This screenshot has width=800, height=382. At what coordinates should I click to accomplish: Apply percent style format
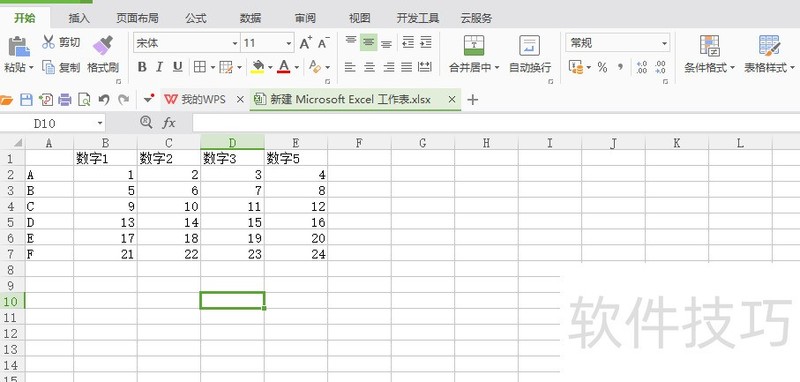pos(603,67)
